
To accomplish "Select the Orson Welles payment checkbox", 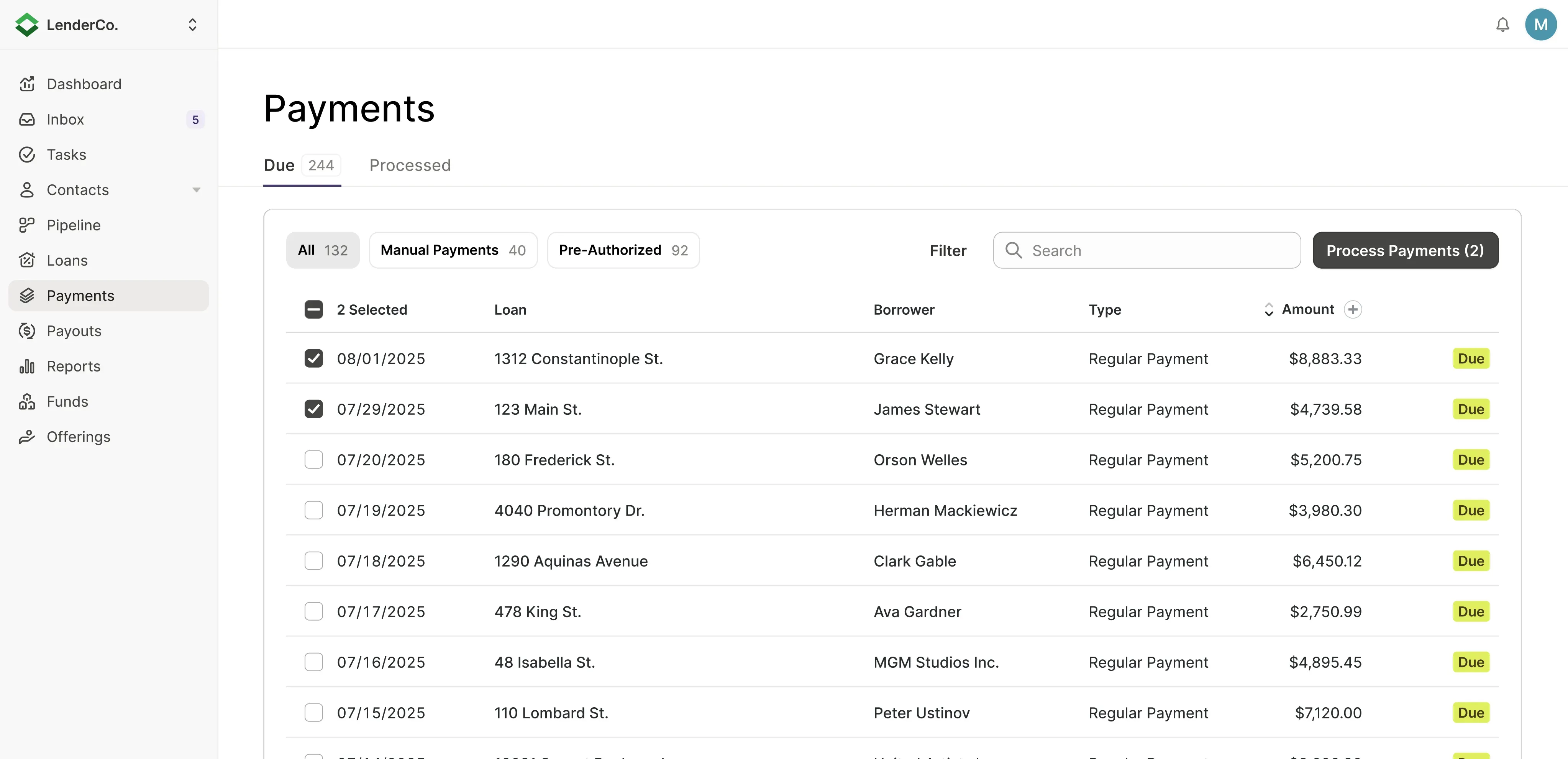I will tap(313, 460).
